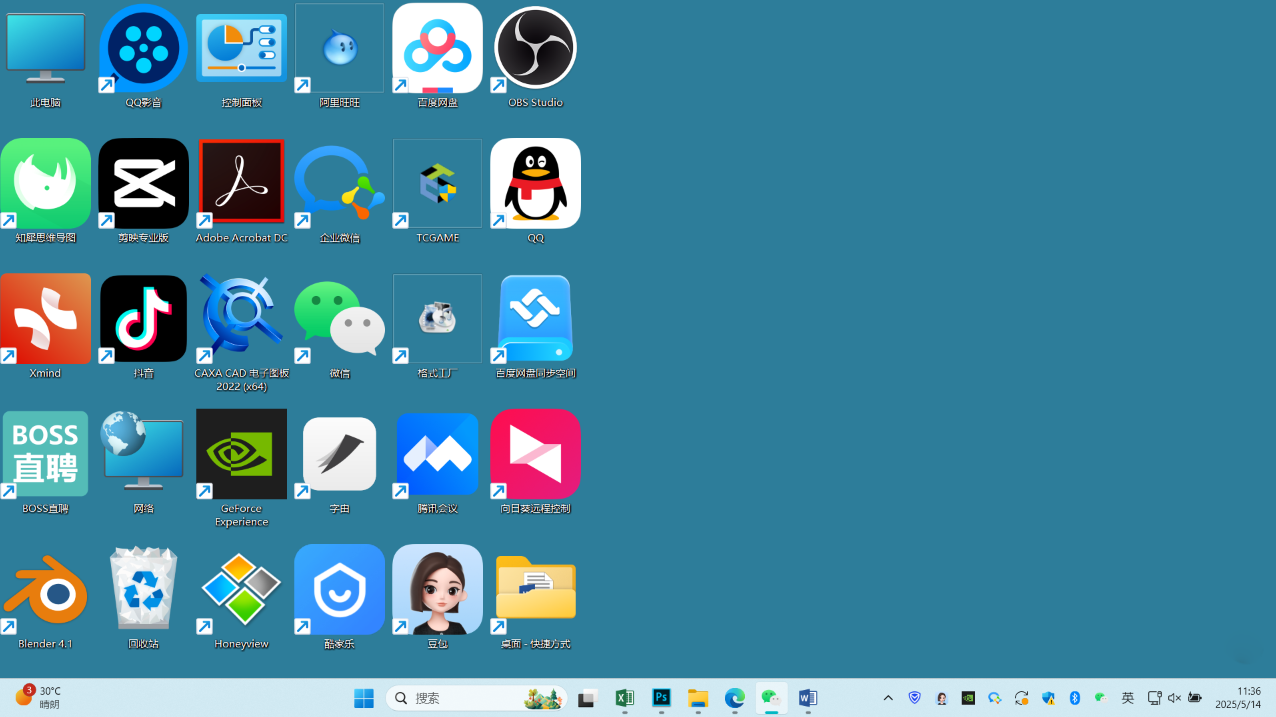The height and width of the screenshot is (717, 1276).
Task: Click the OBS Studio desktop shortcut
Action: click(535, 56)
